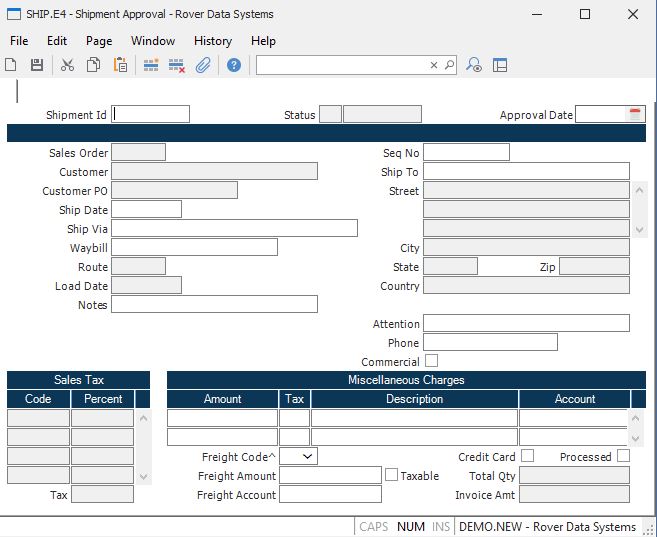Open the Approval Date calendar picker
This screenshot has width=657, height=537.
coord(634,114)
